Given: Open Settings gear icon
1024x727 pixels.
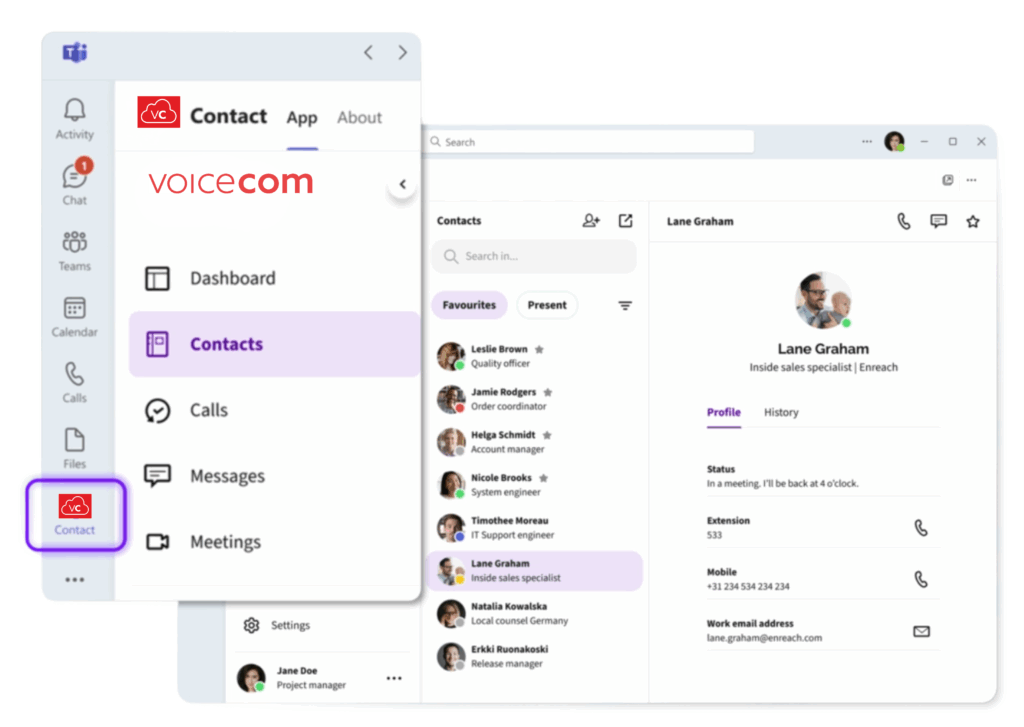Looking at the screenshot, I should [251, 625].
